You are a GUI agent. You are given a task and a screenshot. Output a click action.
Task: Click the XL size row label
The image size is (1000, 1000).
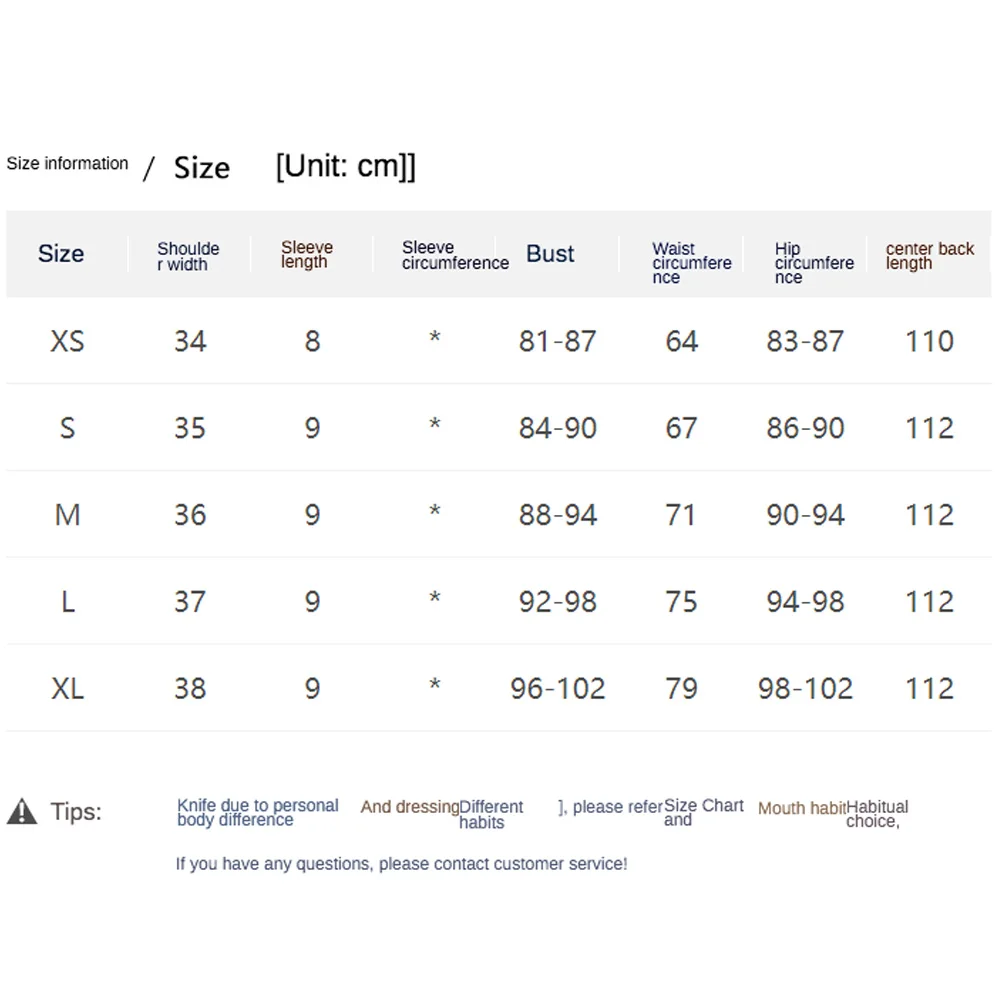coord(68,689)
